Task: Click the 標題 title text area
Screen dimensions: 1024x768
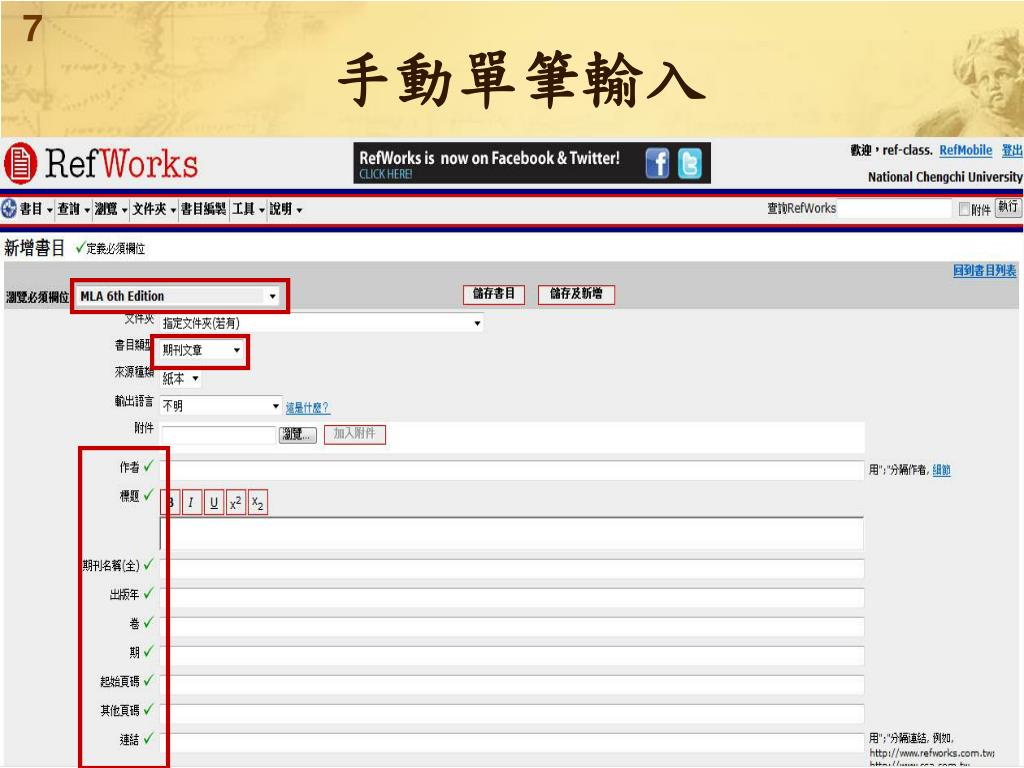Action: [x=513, y=533]
